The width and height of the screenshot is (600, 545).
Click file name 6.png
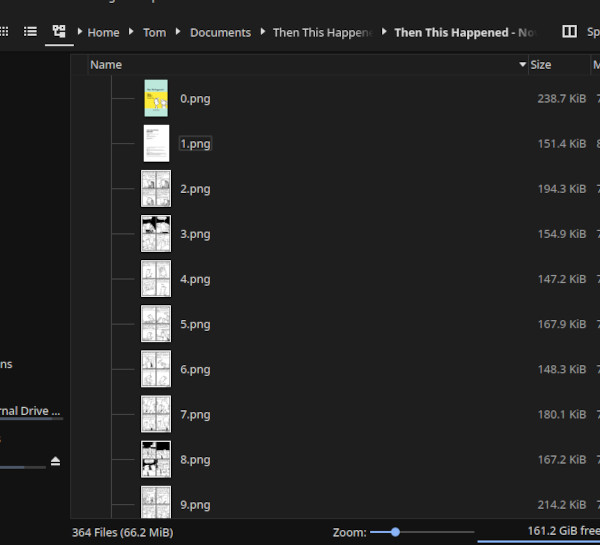195,370
